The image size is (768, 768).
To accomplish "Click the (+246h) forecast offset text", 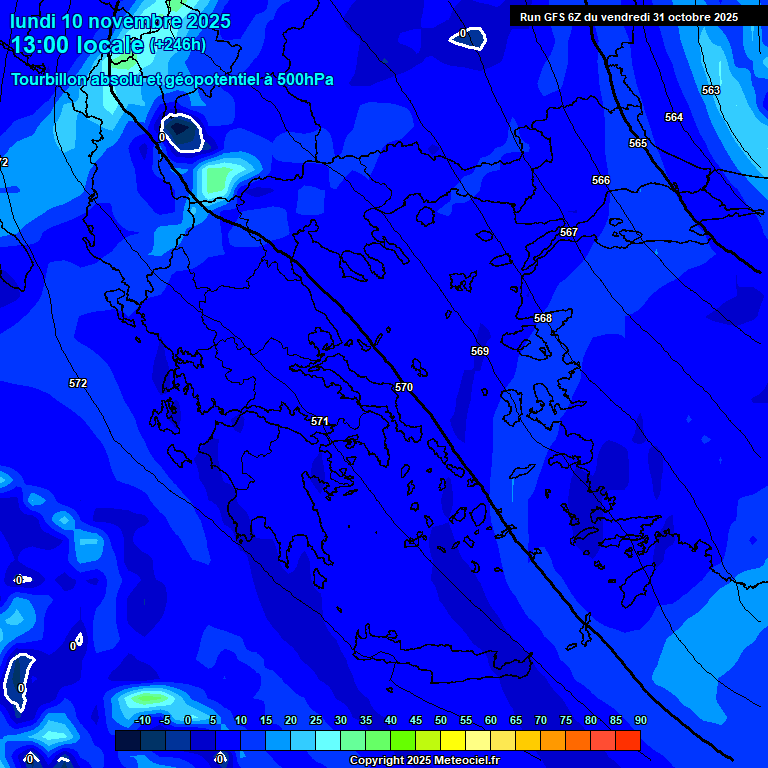I will [177, 45].
